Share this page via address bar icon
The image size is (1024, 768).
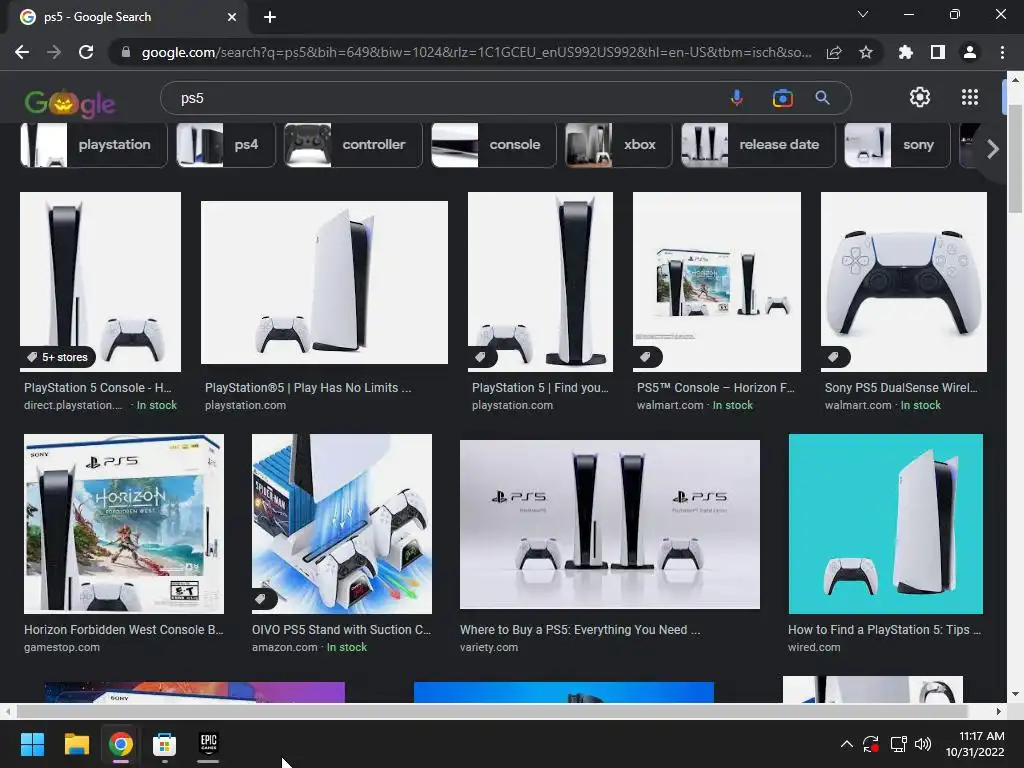834,52
